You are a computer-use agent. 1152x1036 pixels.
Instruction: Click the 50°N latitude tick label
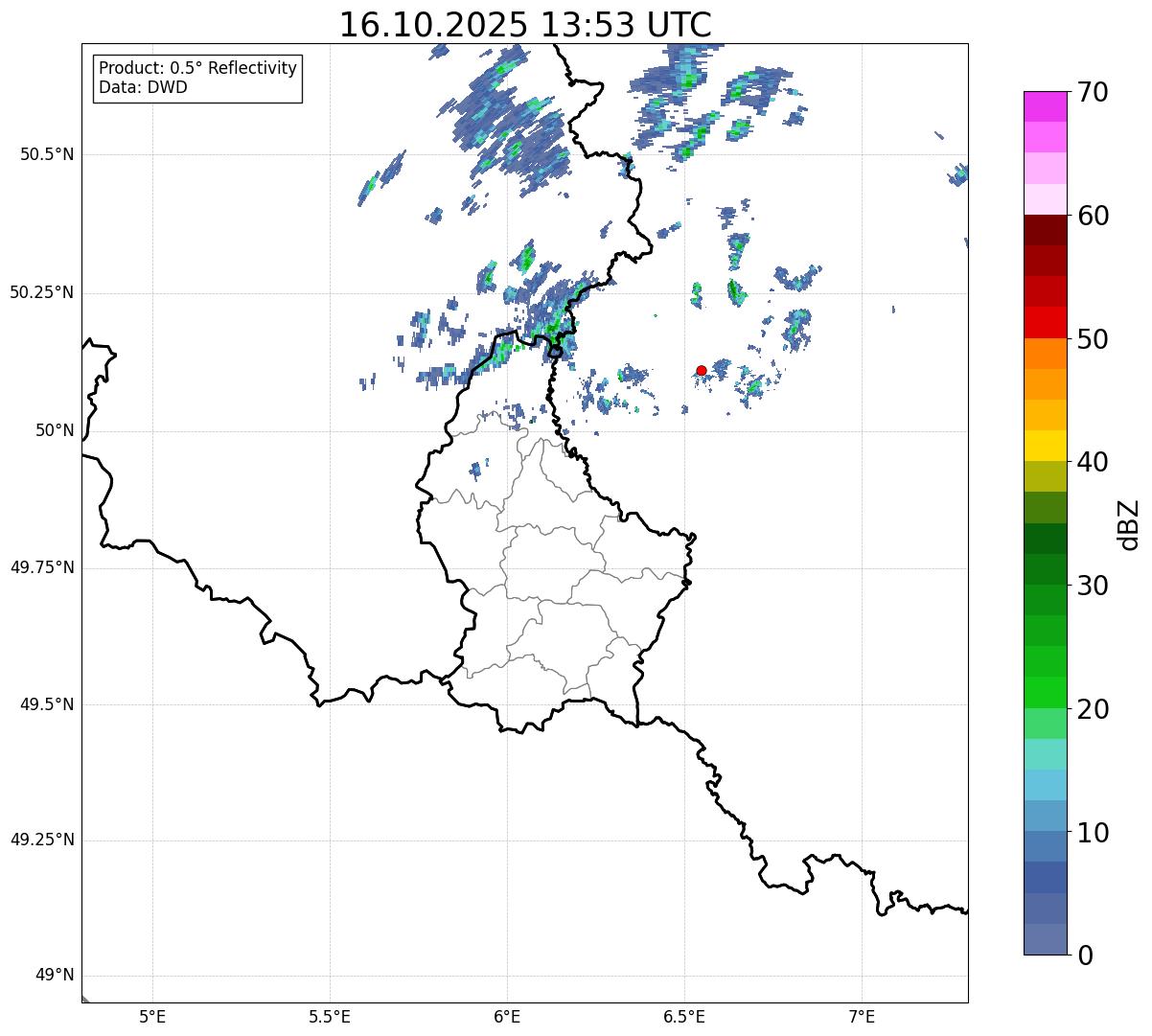coord(55,430)
